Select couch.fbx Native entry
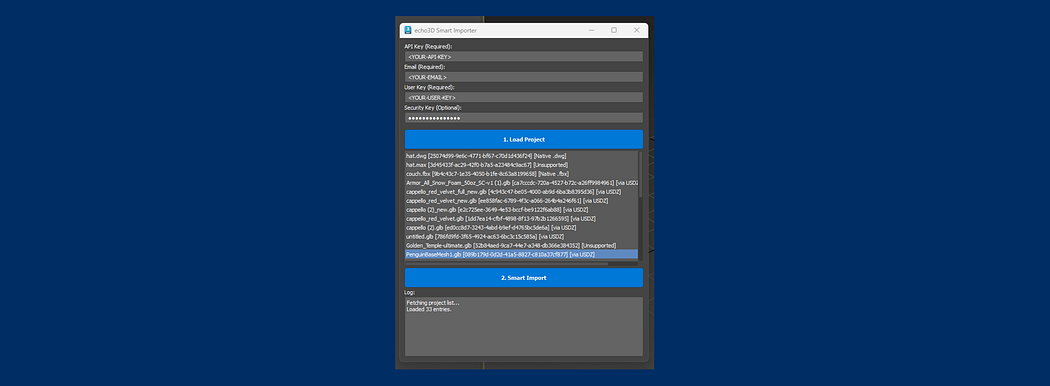 (521, 174)
